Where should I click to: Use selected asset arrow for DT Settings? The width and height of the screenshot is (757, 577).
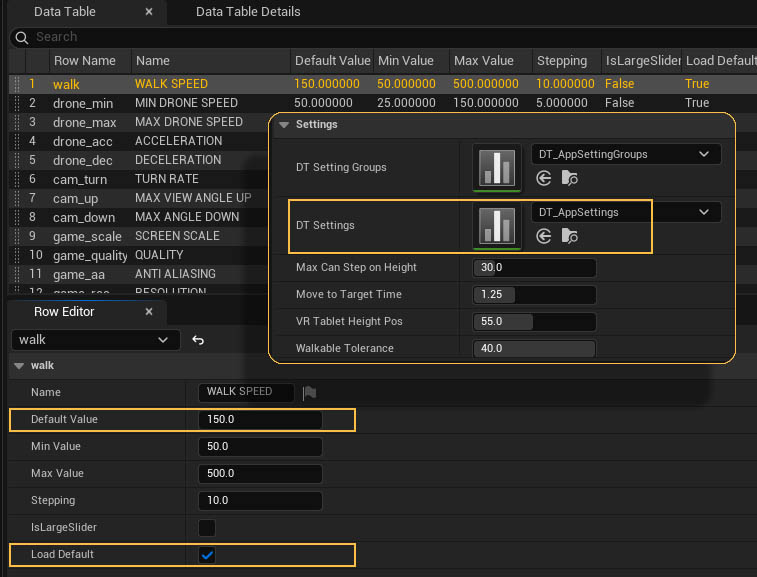(x=544, y=236)
